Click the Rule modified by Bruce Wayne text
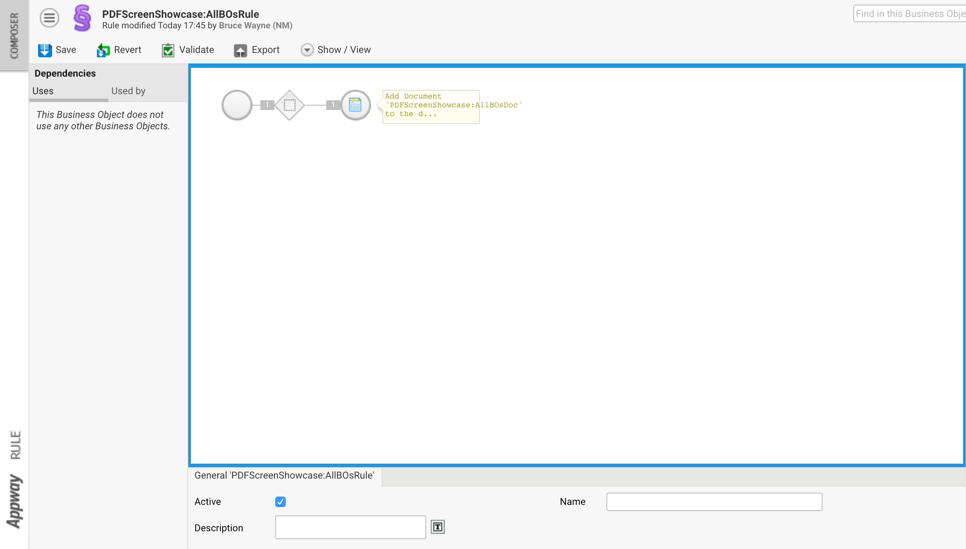Screen dimensions: 966x549 (197, 26)
